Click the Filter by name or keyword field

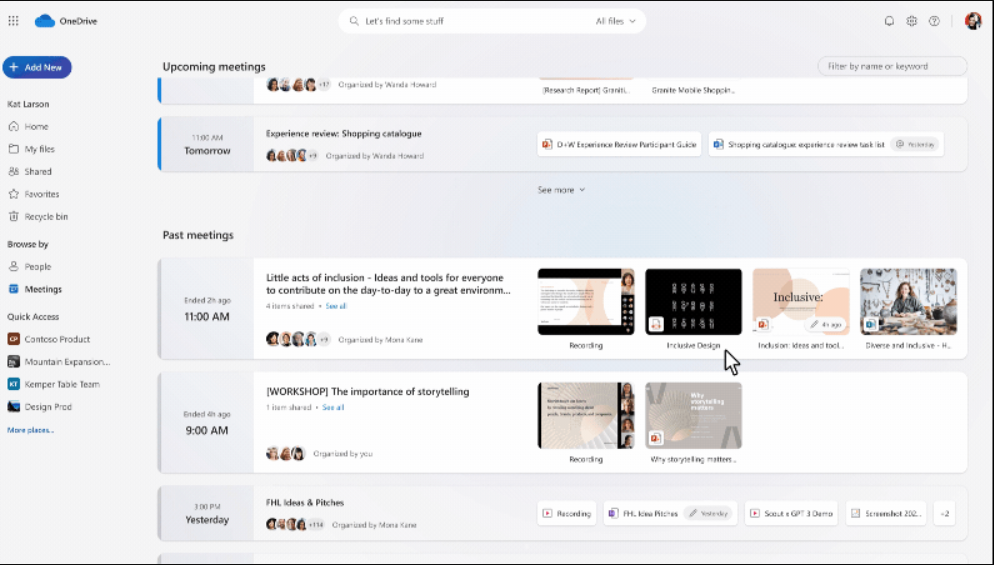pos(892,66)
